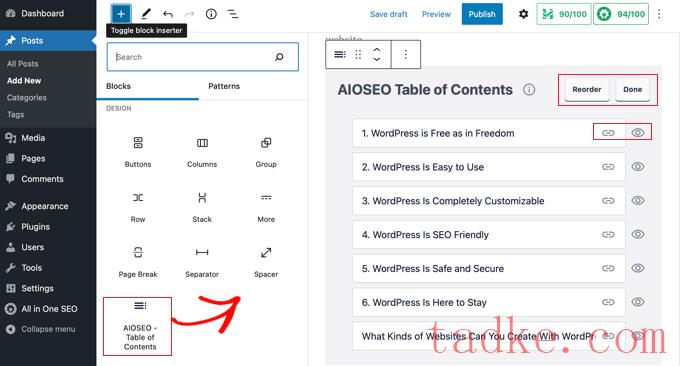The width and height of the screenshot is (680, 366).
Task: Open the 90/100 SEO score badge
Action: (564, 14)
